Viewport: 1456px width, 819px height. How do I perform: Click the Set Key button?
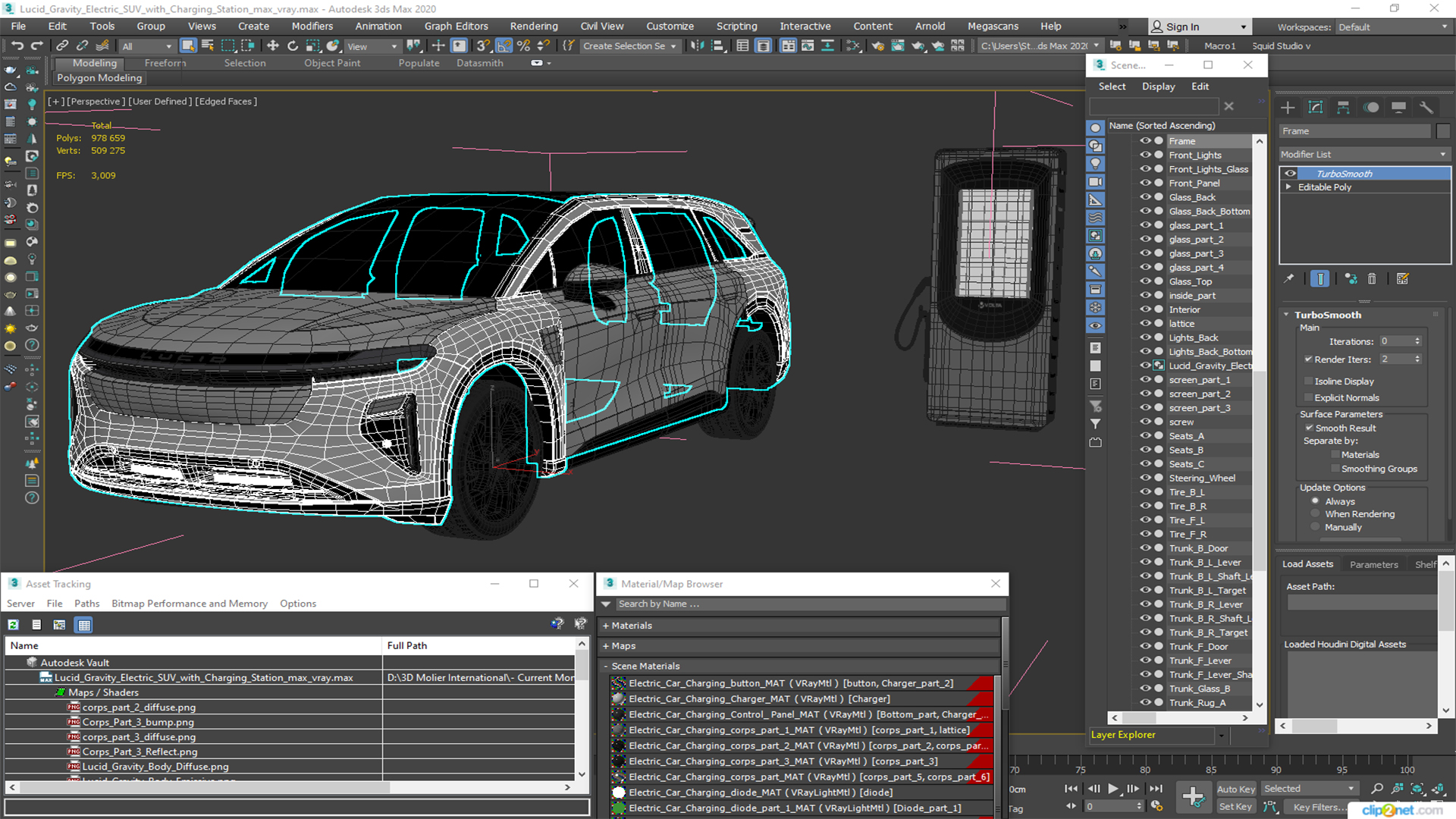click(1235, 807)
